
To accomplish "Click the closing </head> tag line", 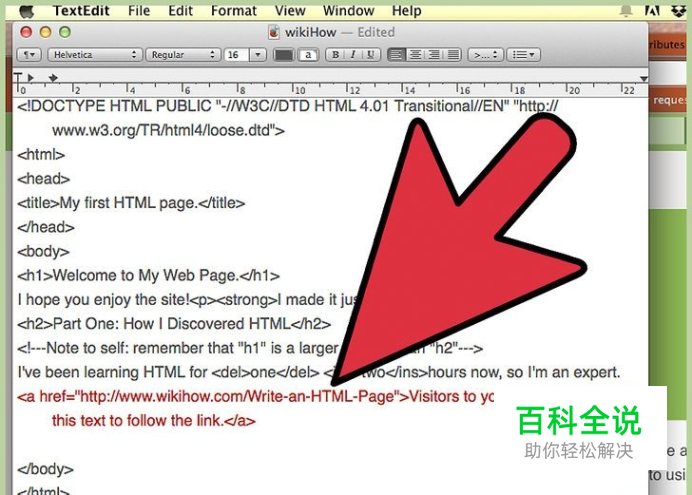I will pyautogui.click(x=46, y=227).
